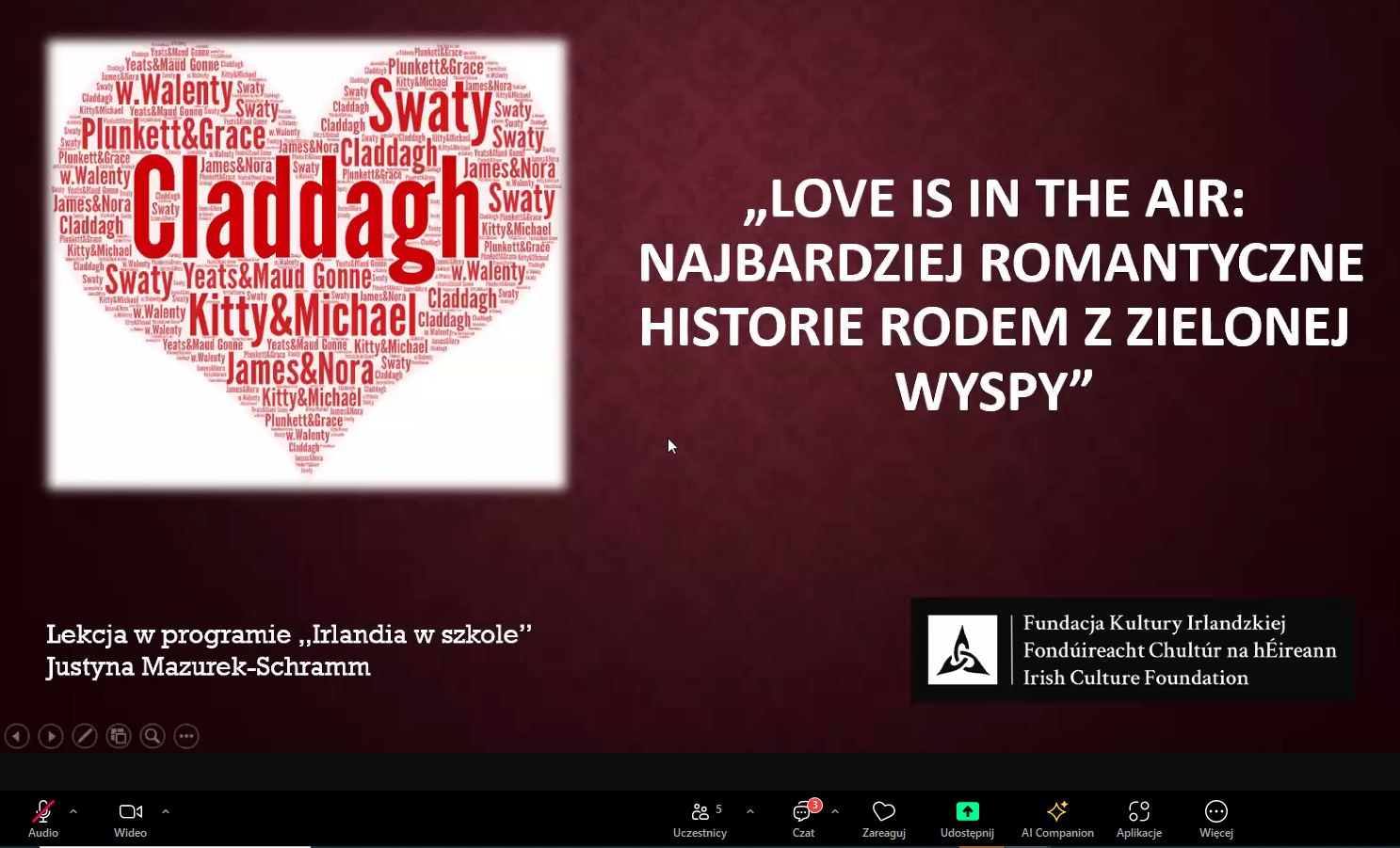Start sharing with green Udostępnij button
This screenshot has width=1400, height=848.
(967, 811)
